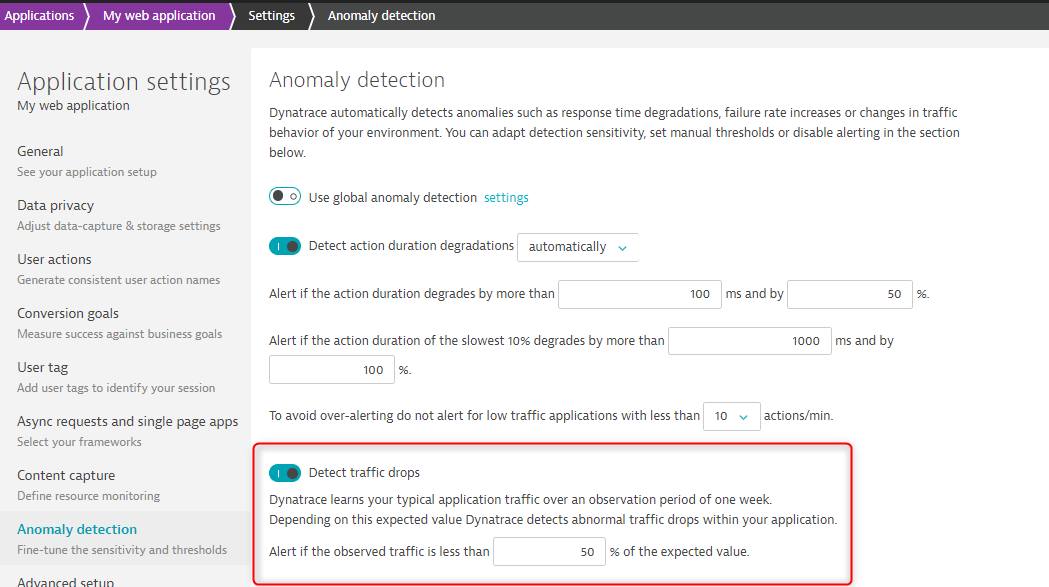
Task: Toggle Detect action duration degradations switch
Action: tap(285, 246)
